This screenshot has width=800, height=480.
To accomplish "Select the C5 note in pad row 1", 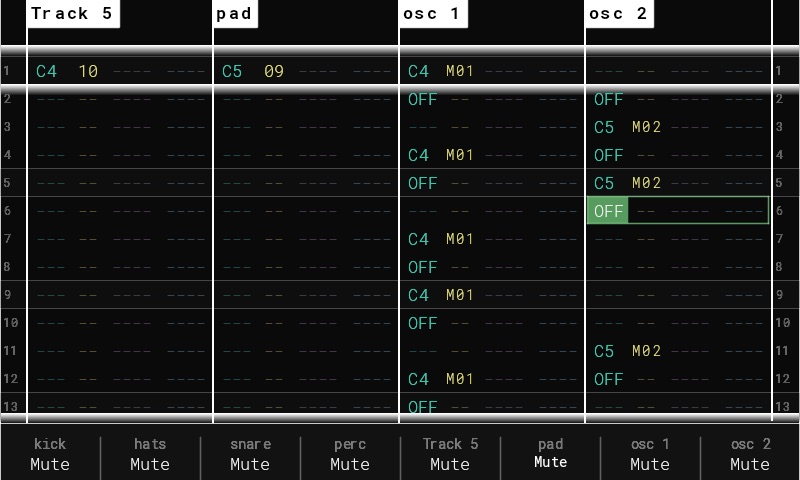I will [x=232, y=71].
